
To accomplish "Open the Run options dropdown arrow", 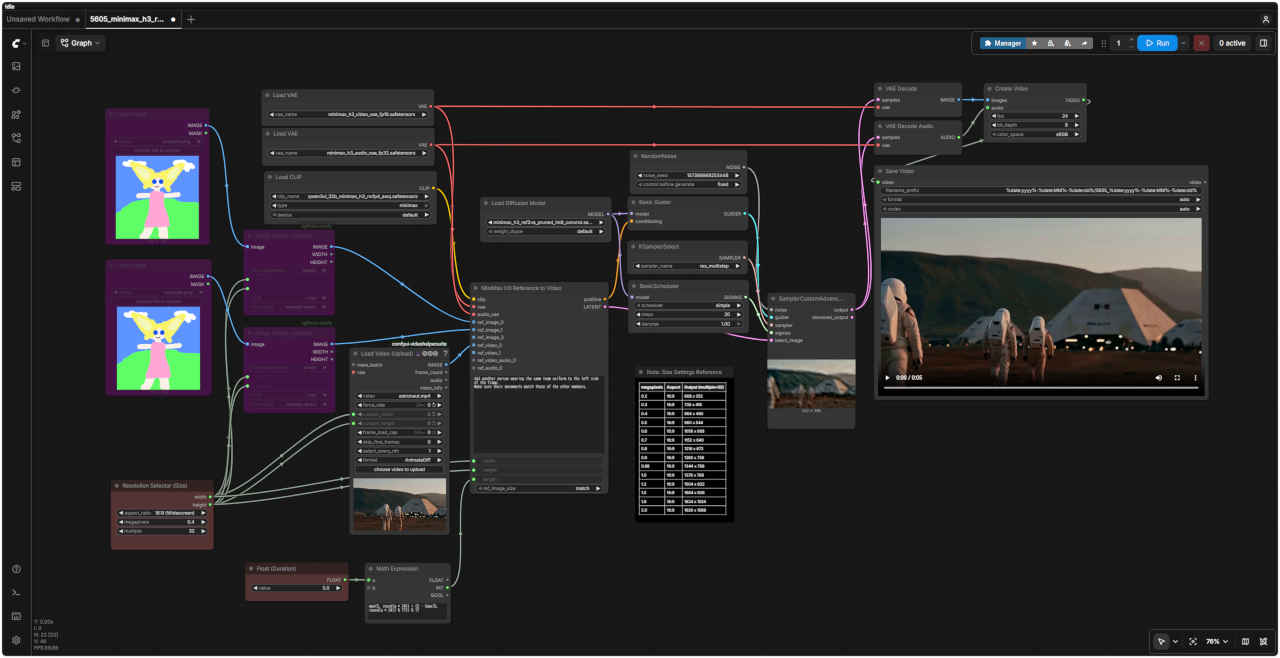I will (x=1184, y=43).
